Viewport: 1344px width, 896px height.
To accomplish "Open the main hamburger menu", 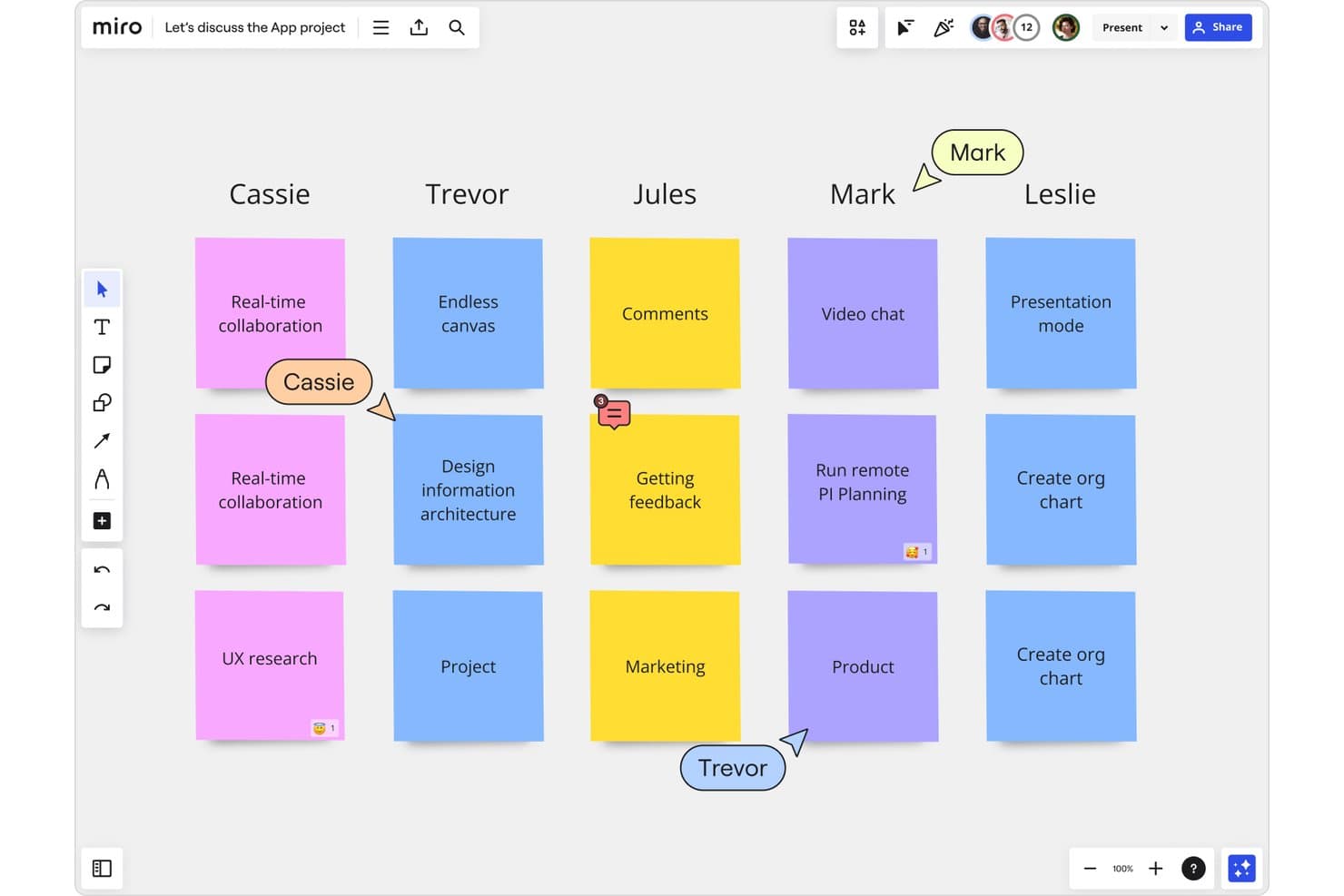I will [380, 27].
